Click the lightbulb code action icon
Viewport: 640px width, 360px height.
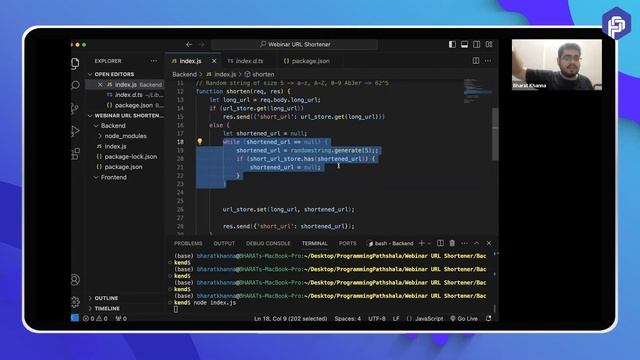200,142
